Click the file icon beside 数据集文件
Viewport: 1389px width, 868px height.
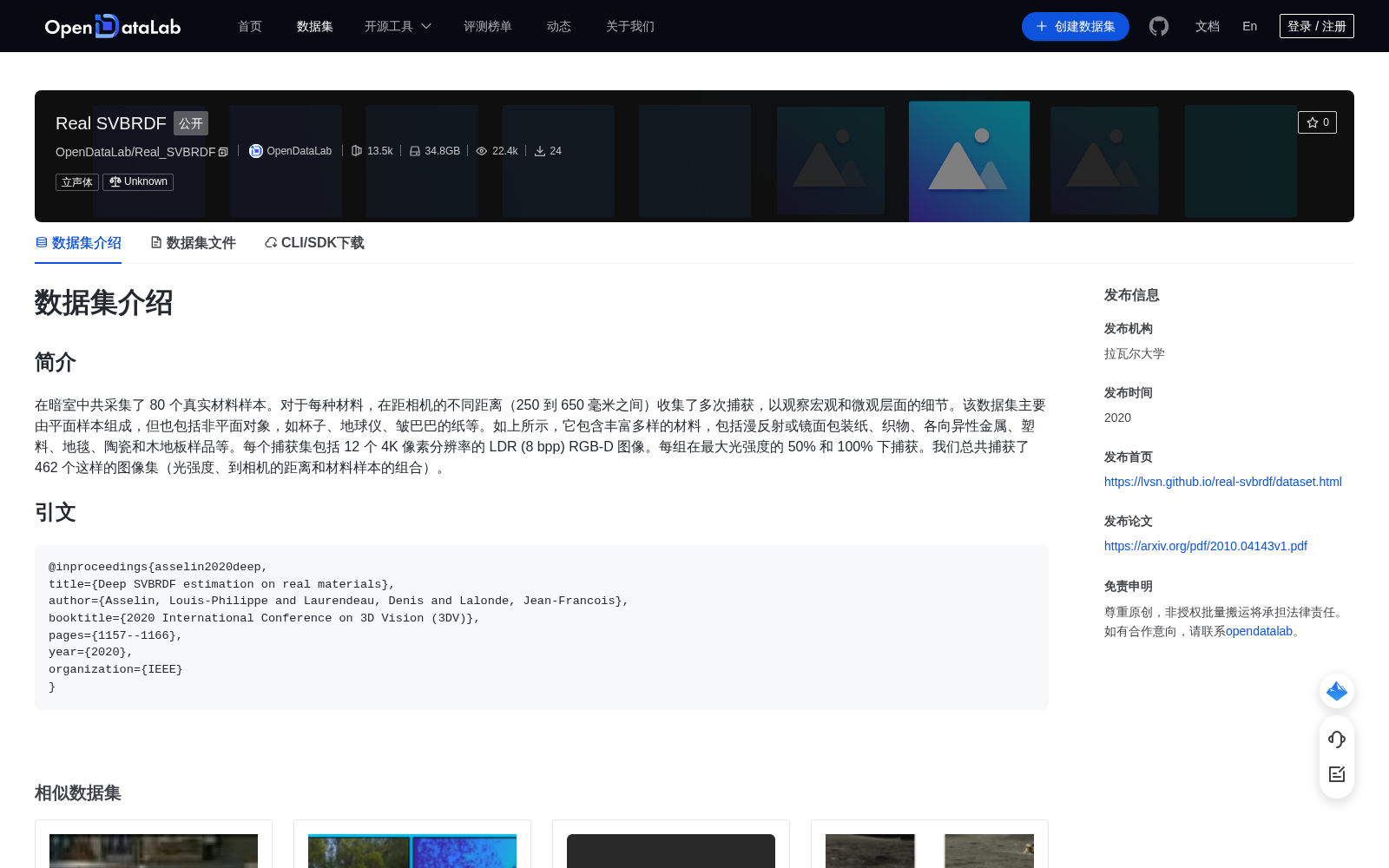[x=156, y=242]
